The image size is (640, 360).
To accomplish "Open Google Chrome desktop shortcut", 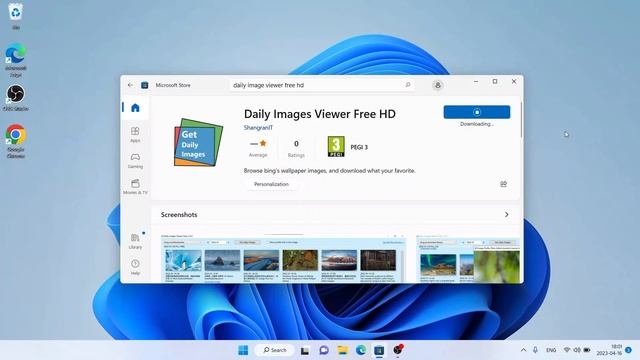I will coord(16,141).
